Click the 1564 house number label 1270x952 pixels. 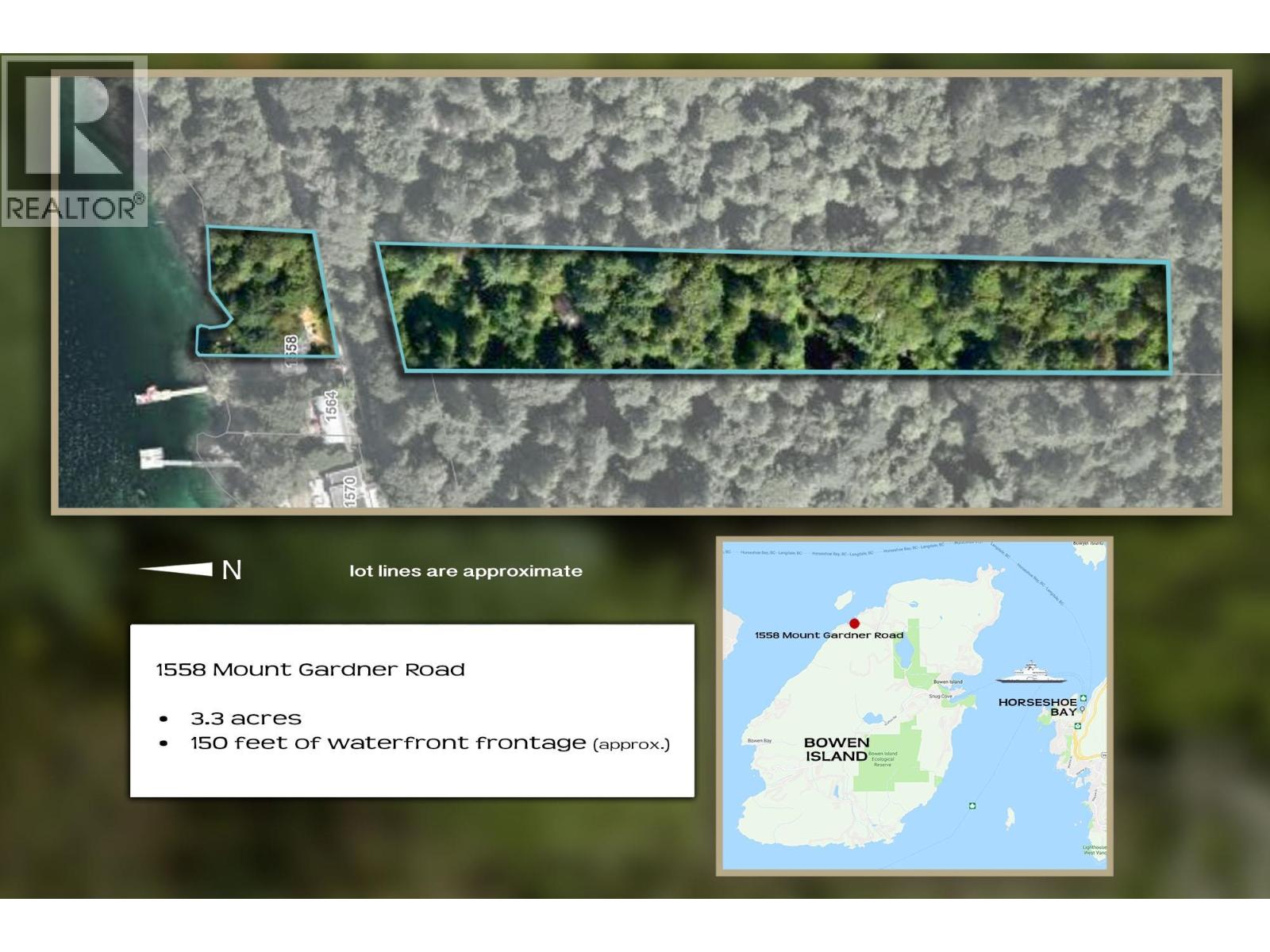pyautogui.click(x=331, y=405)
